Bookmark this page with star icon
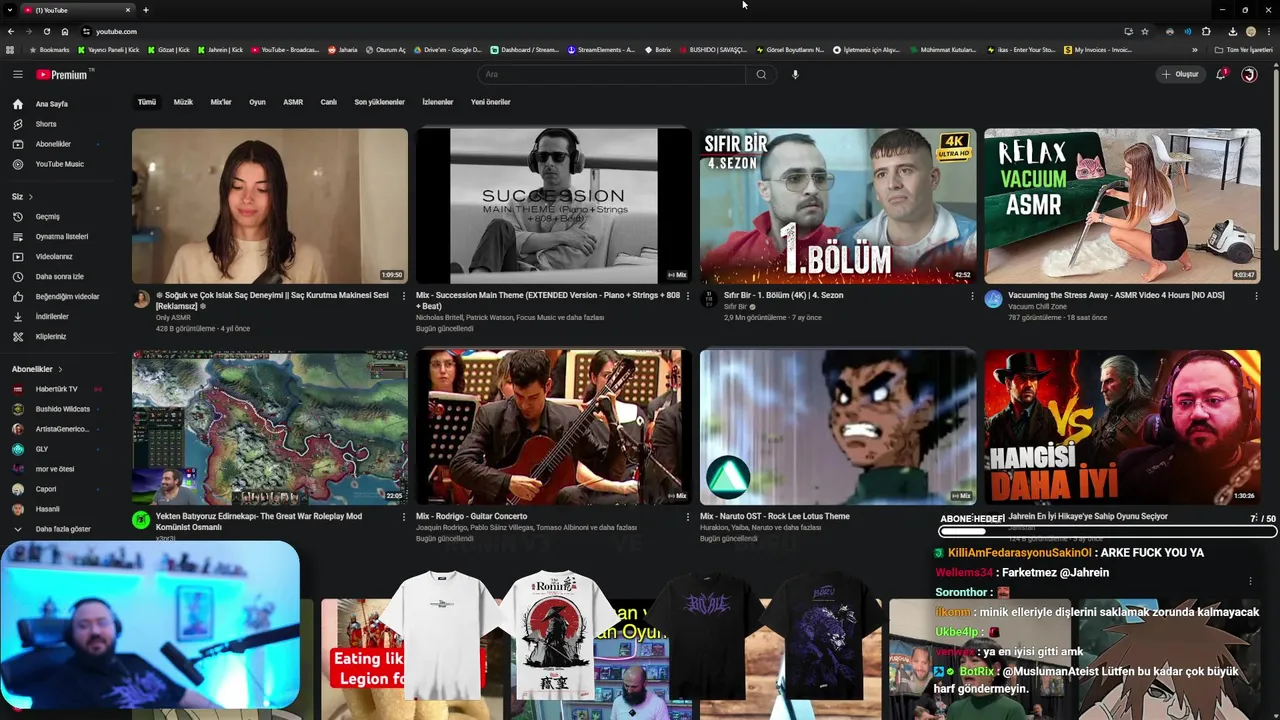 [1145, 31]
